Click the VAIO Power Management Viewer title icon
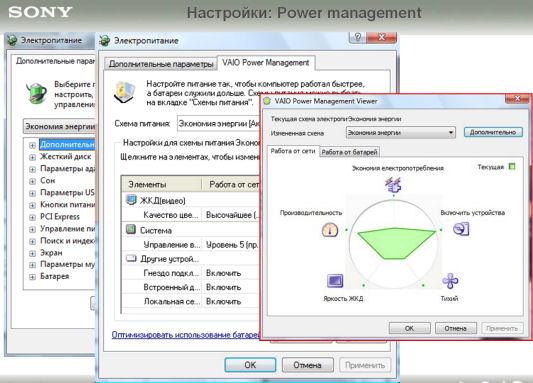 (267, 101)
